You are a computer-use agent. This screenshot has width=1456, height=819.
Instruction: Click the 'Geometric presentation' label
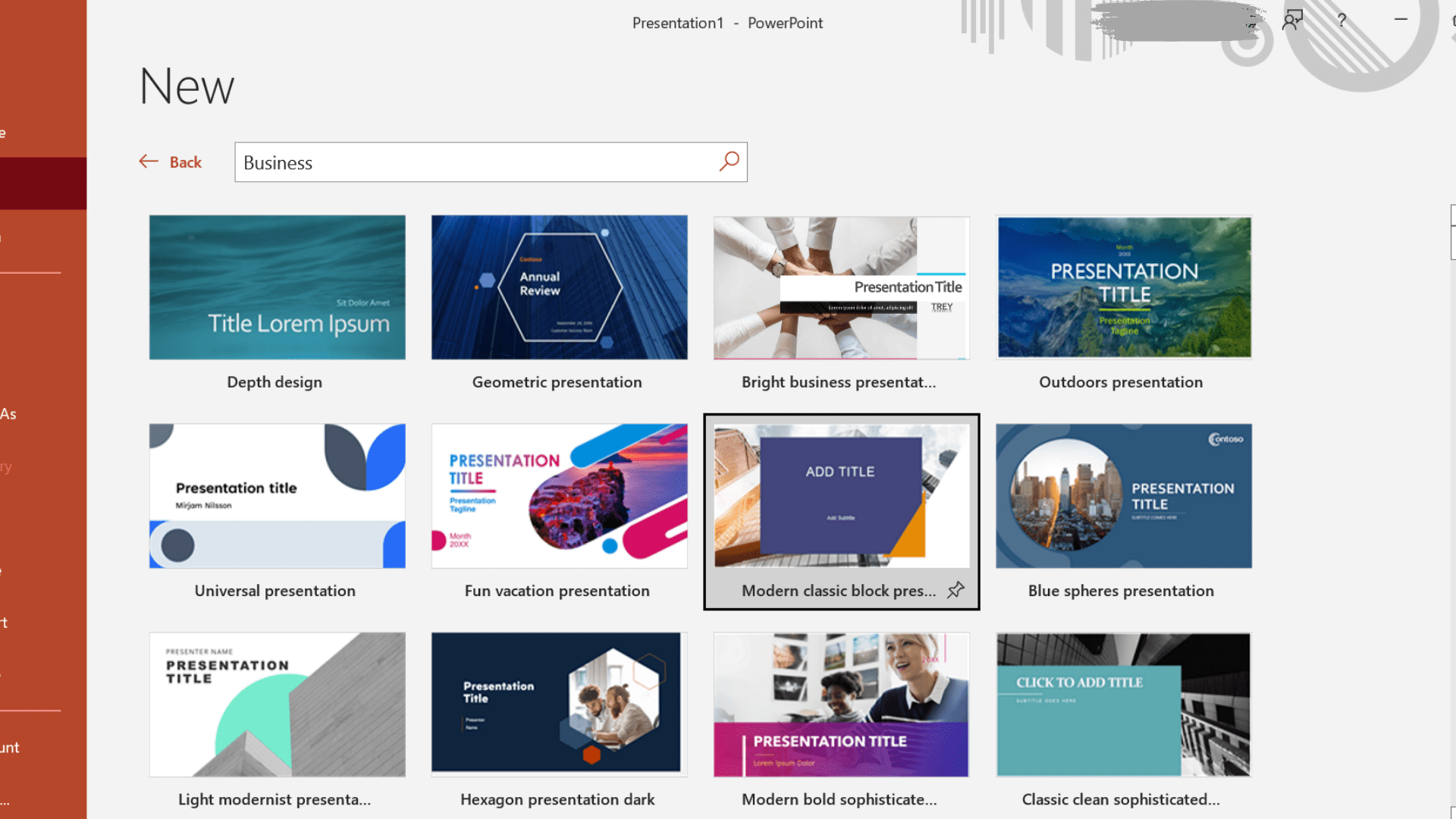pos(557,382)
